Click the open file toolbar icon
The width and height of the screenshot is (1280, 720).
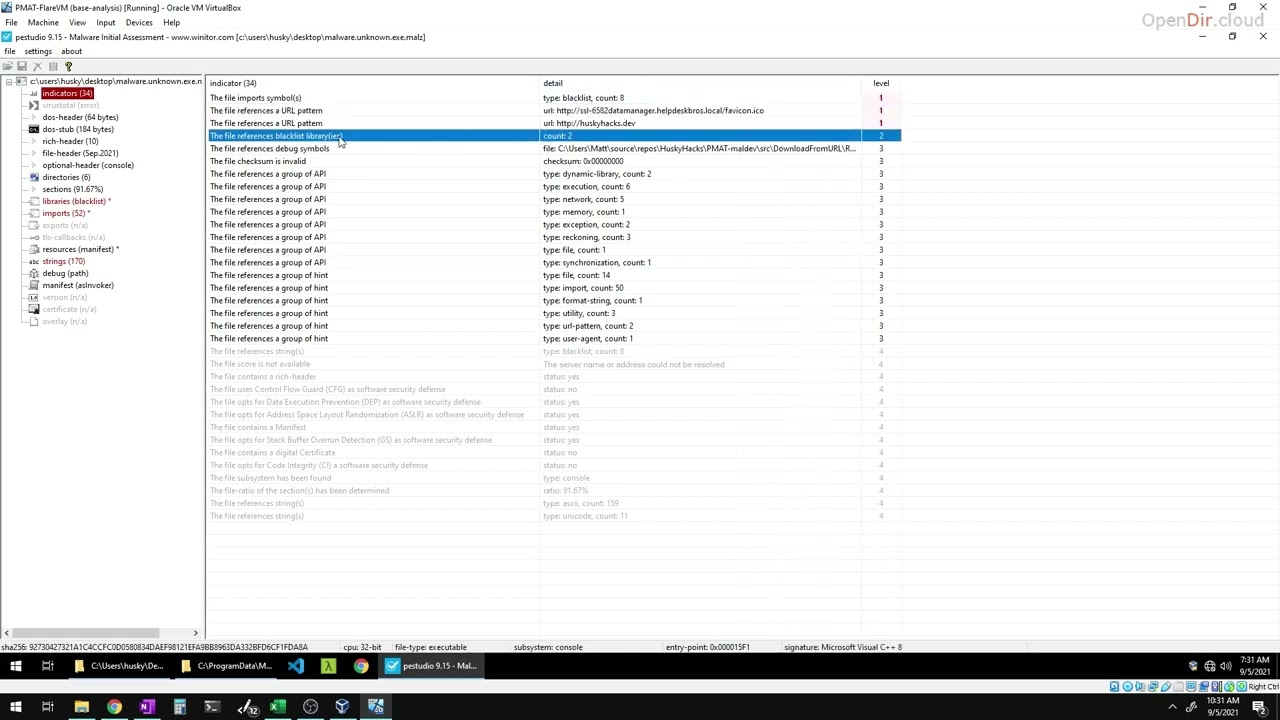(8, 66)
